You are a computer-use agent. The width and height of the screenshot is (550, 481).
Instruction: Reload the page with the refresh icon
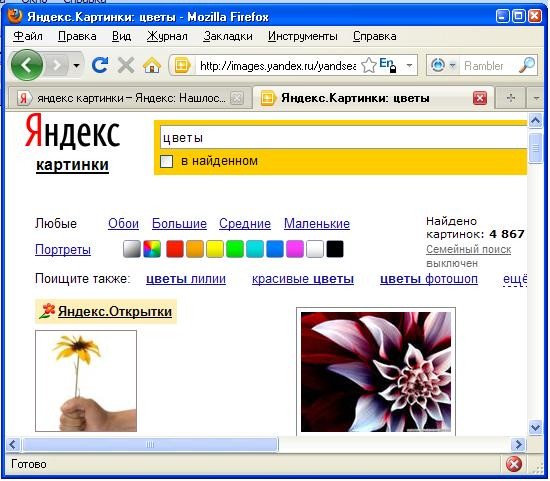point(100,65)
